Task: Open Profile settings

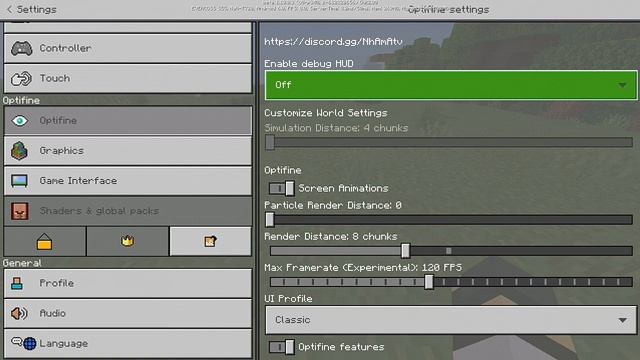Action: [x=128, y=283]
